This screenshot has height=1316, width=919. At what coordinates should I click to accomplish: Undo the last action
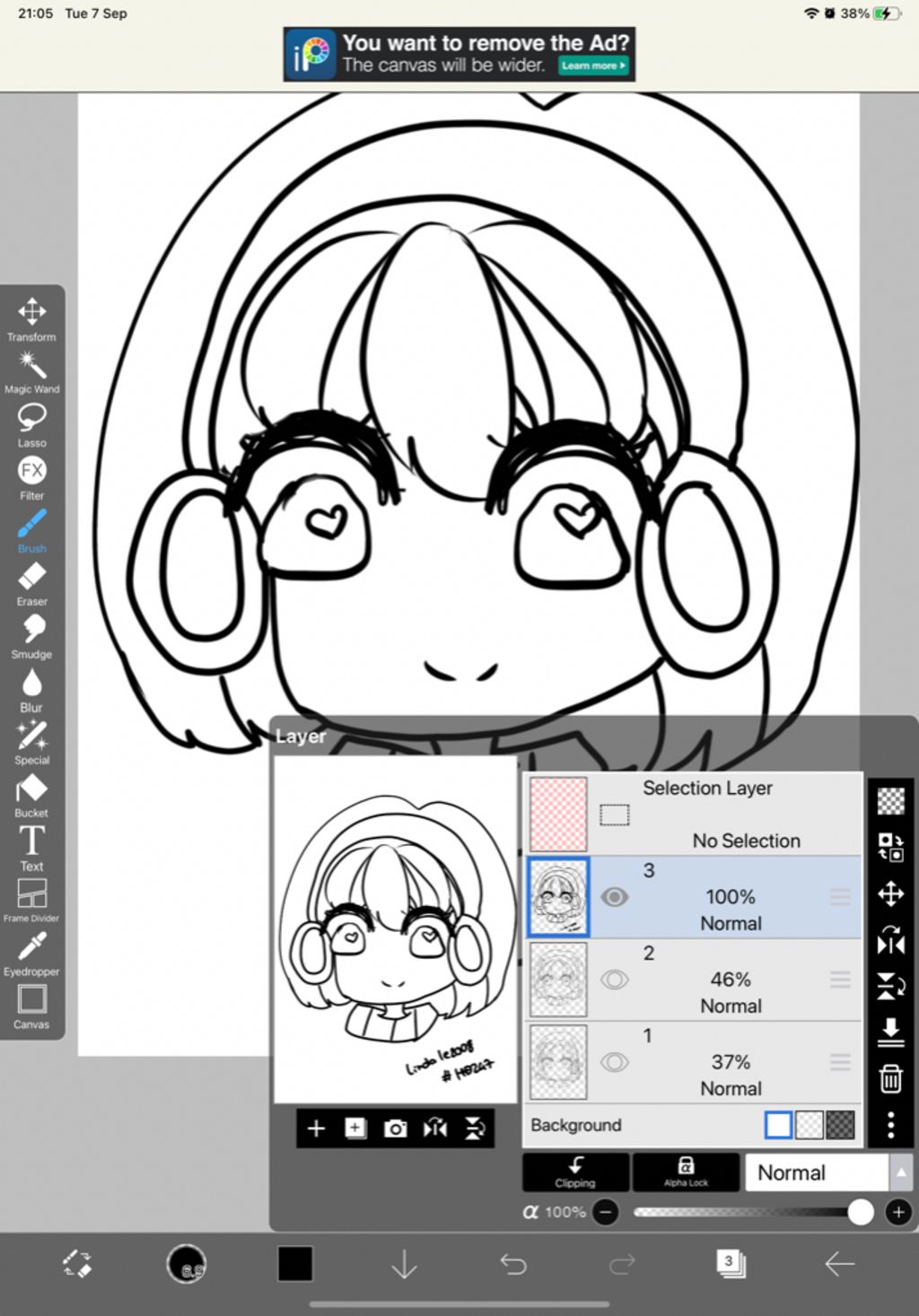(513, 1264)
